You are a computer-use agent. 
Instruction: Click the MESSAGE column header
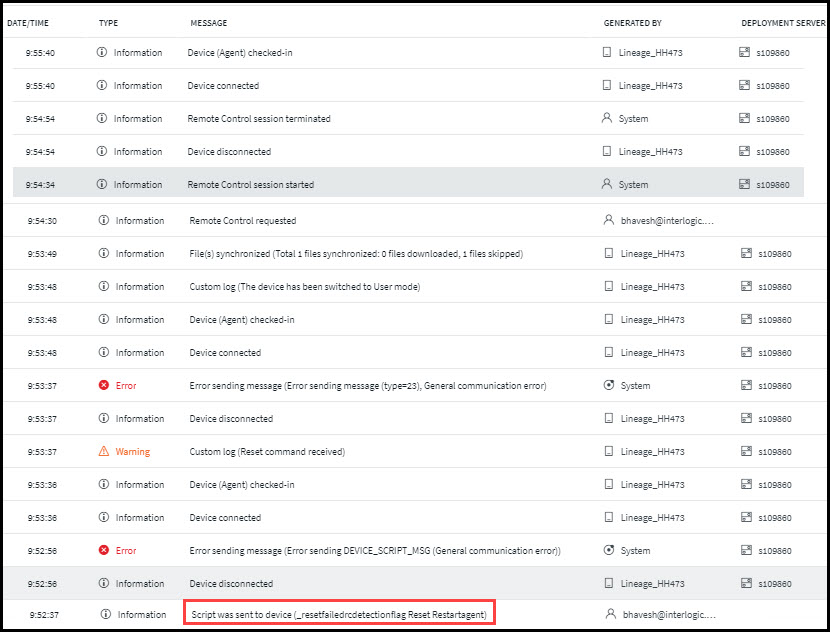coord(209,23)
